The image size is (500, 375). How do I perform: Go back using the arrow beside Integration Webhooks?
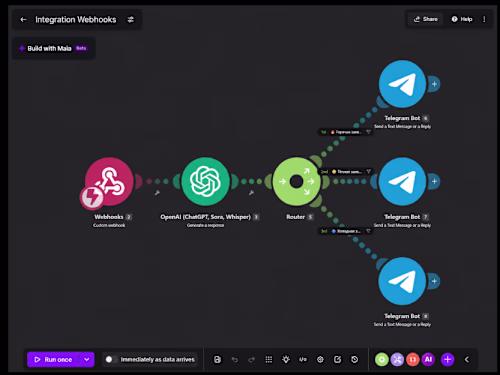pyautogui.click(x=23, y=20)
